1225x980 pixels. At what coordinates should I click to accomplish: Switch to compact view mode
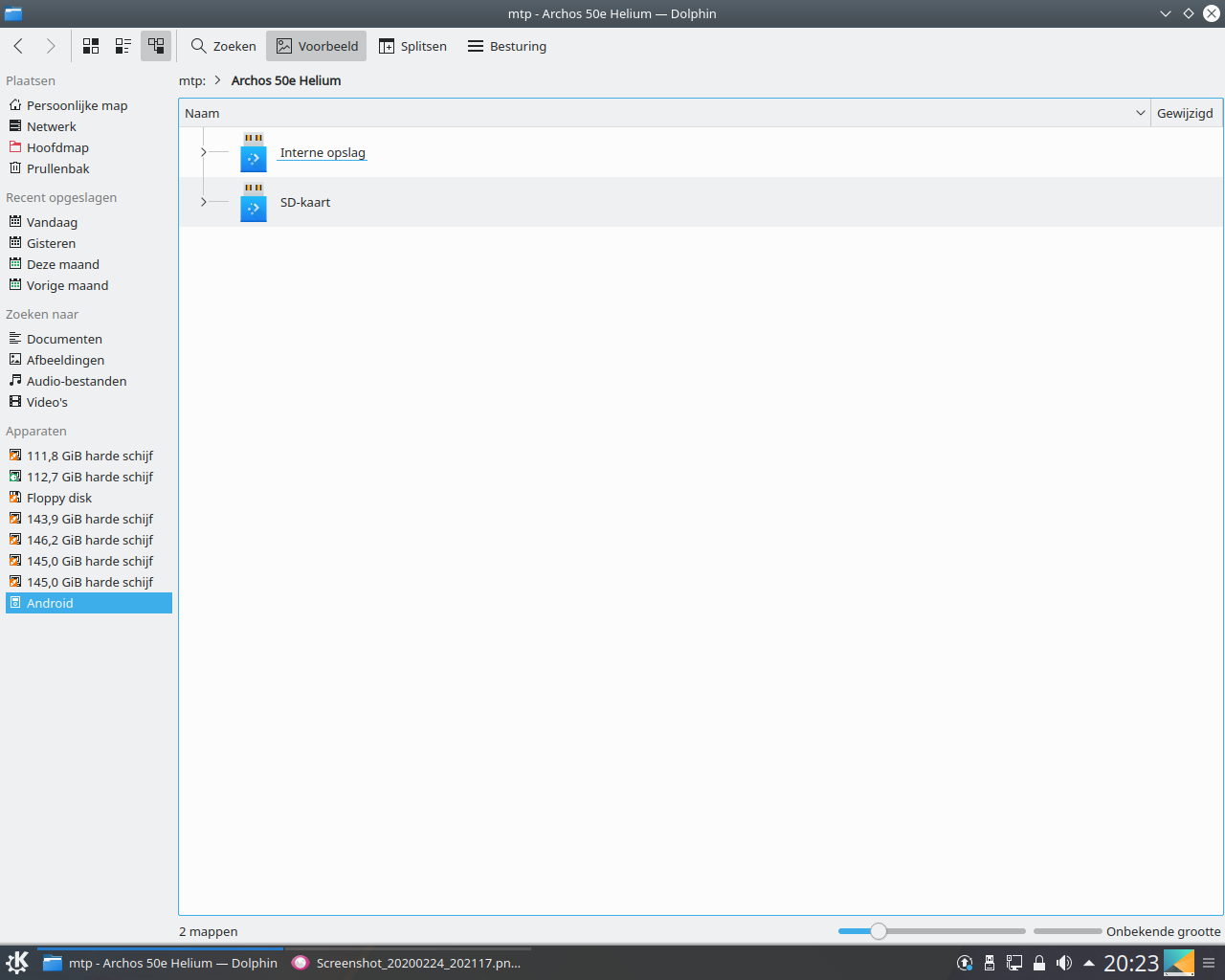pos(123,46)
